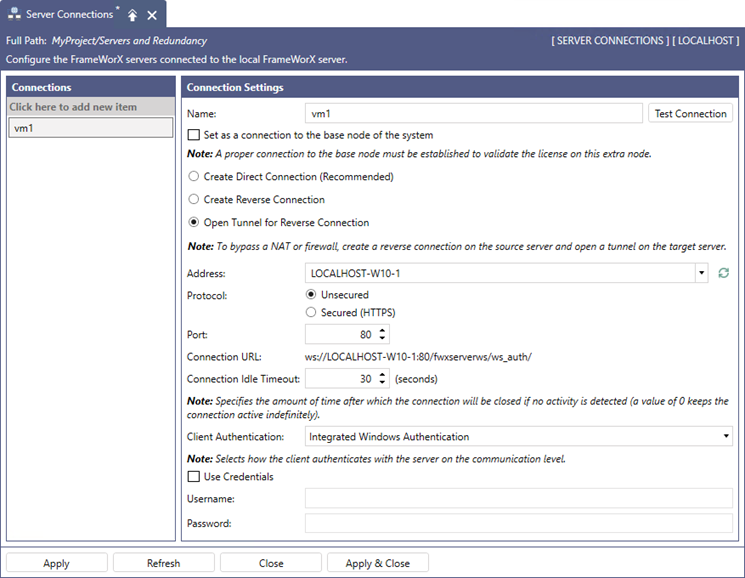Click the pin-up arrow icon in tab
Image resolution: width=745 pixels, height=578 pixels.
point(133,15)
